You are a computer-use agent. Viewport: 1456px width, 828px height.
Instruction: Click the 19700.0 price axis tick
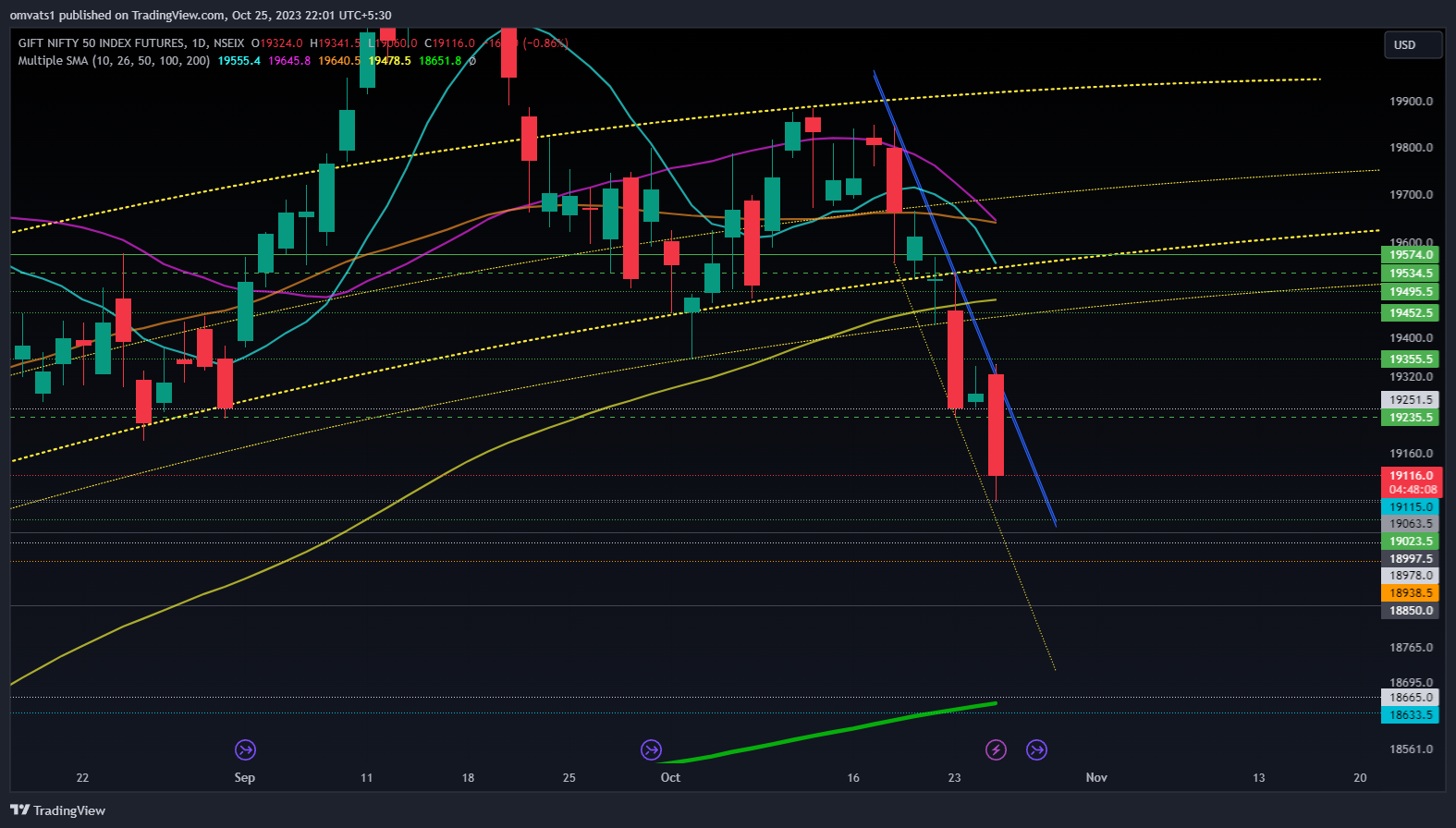click(x=1412, y=195)
